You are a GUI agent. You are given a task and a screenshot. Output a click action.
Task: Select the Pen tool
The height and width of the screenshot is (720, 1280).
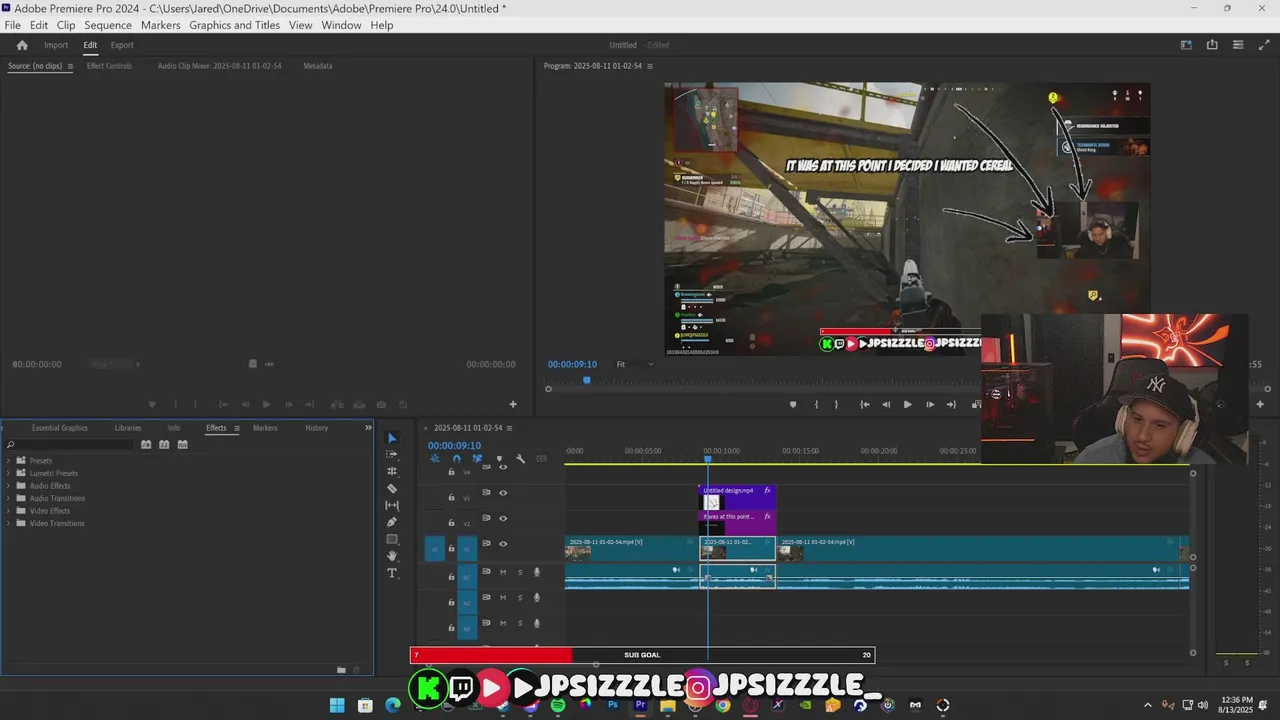click(392, 522)
